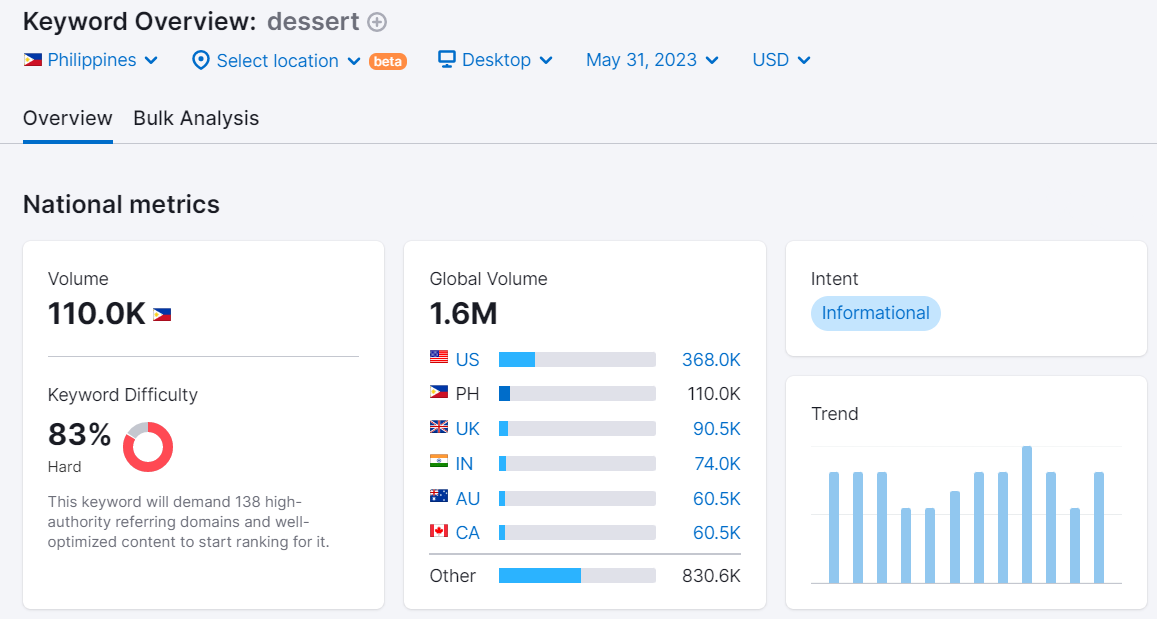The height and width of the screenshot is (619, 1157).
Task: Click the UK flag icon in Global Volume
Action: pos(437,428)
